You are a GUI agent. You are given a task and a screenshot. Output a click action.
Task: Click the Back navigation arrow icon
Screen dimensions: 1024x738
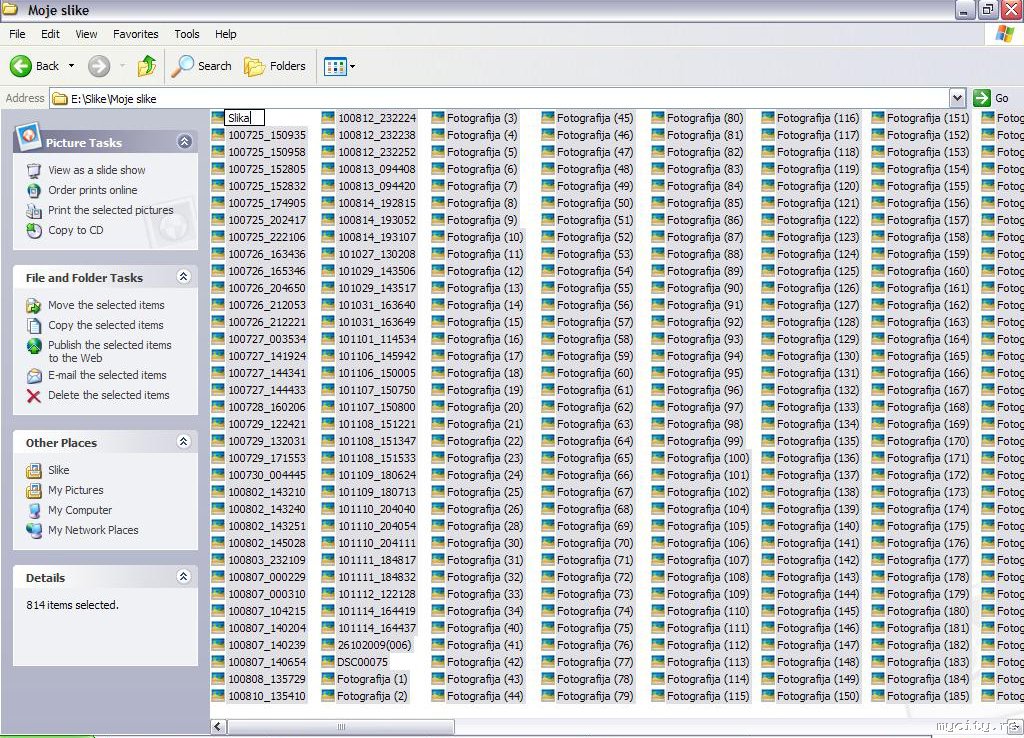click(22, 66)
